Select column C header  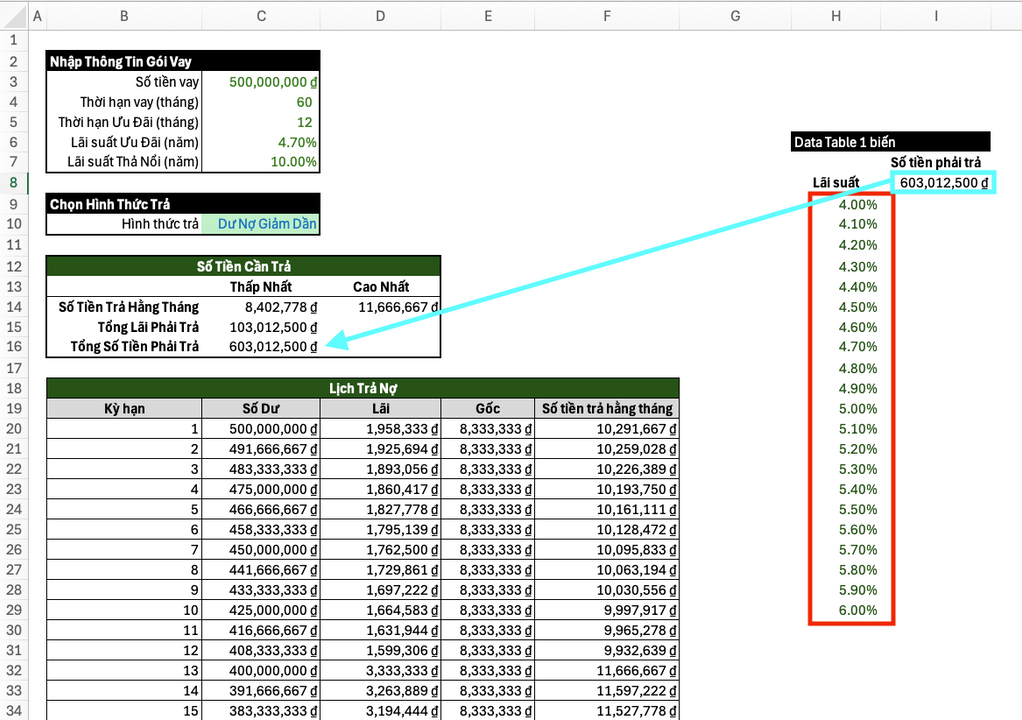click(x=261, y=16)
